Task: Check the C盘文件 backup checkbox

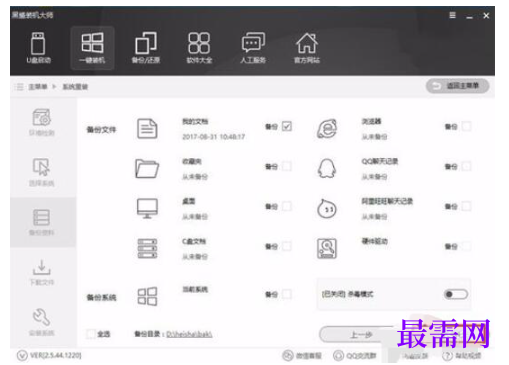Action: click(x=287, y=246)
